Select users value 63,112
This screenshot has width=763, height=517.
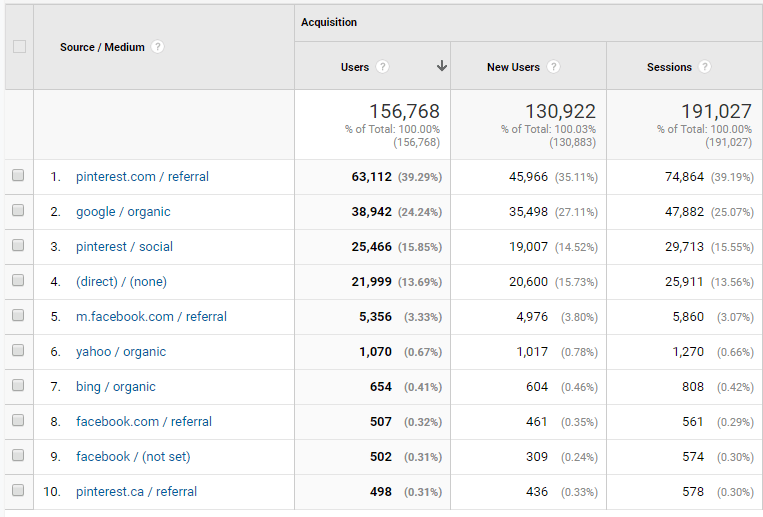pyautogui.click(x=372, y=177)
